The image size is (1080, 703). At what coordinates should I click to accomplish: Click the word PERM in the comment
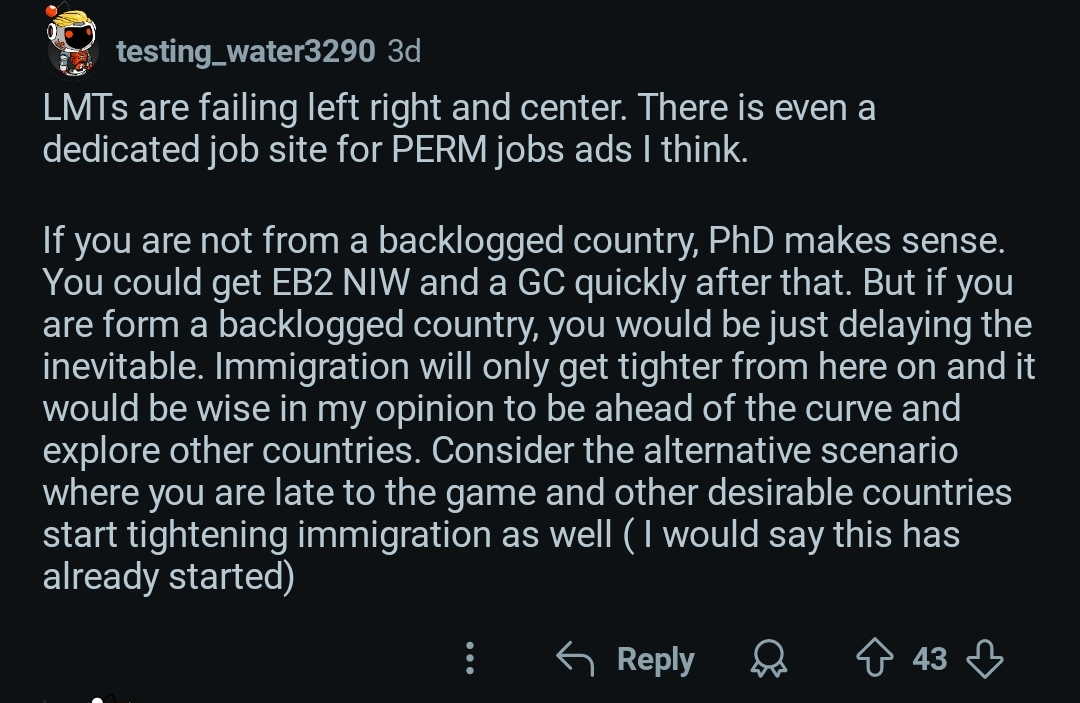coord(439,149)
